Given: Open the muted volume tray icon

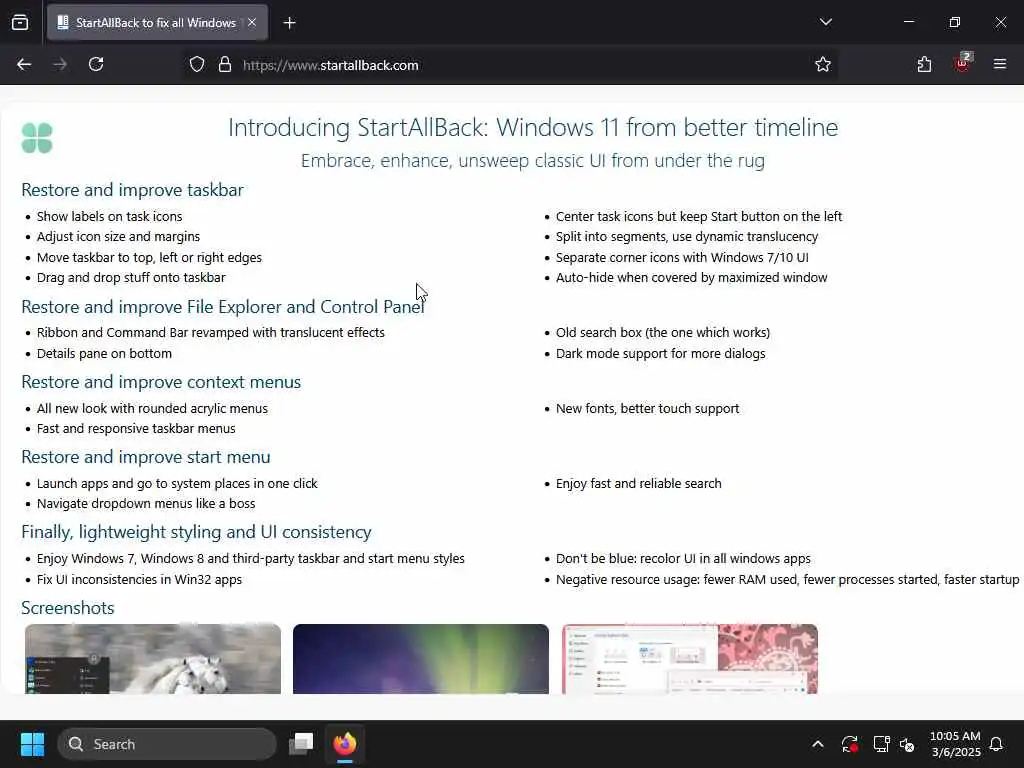Looking at the screenshot, I should (907, 744).
